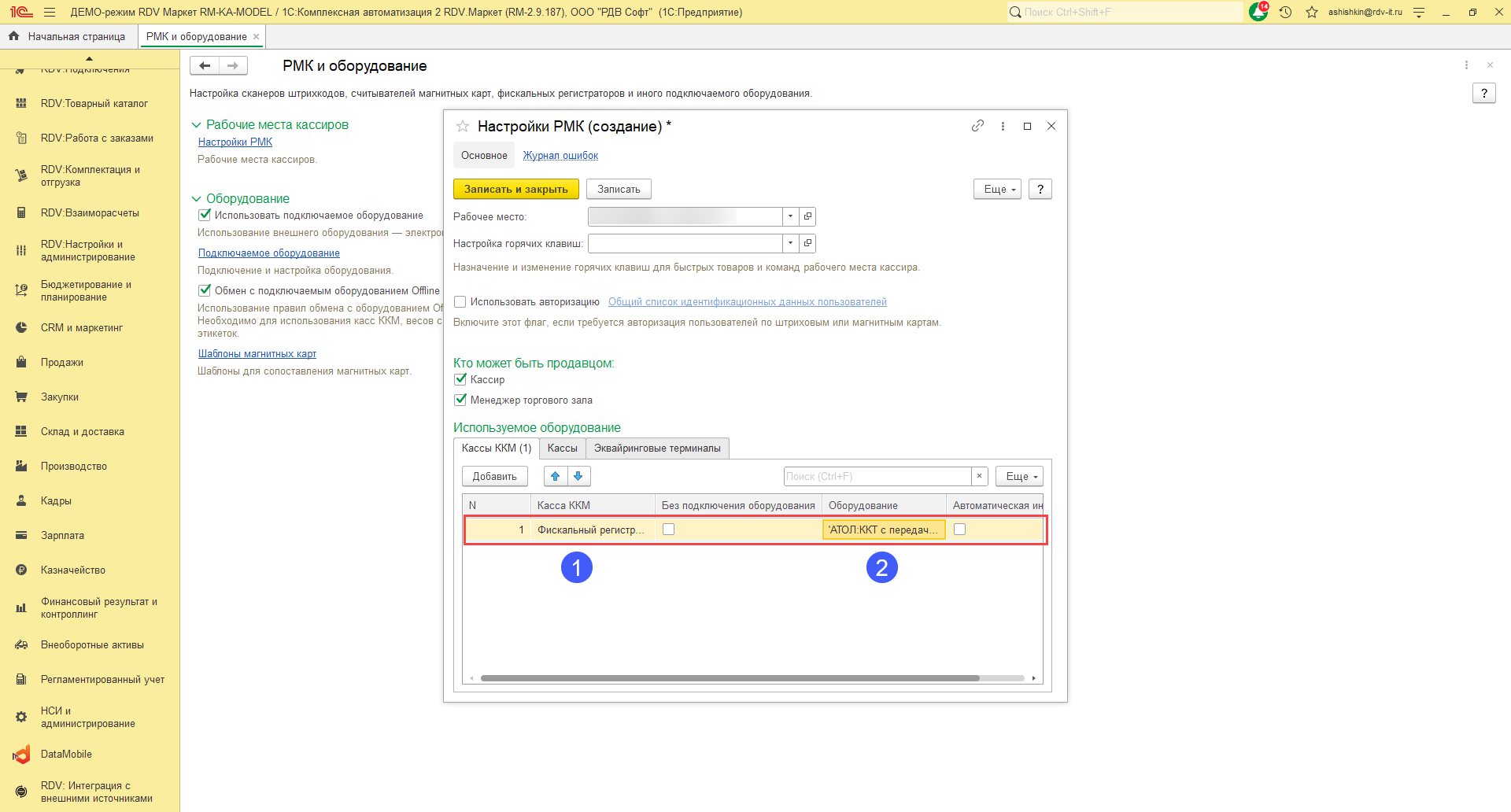This screenshot has height=812, width=1511.
Task: Open the Журнал ошибок tab
Action: point(560,156)
